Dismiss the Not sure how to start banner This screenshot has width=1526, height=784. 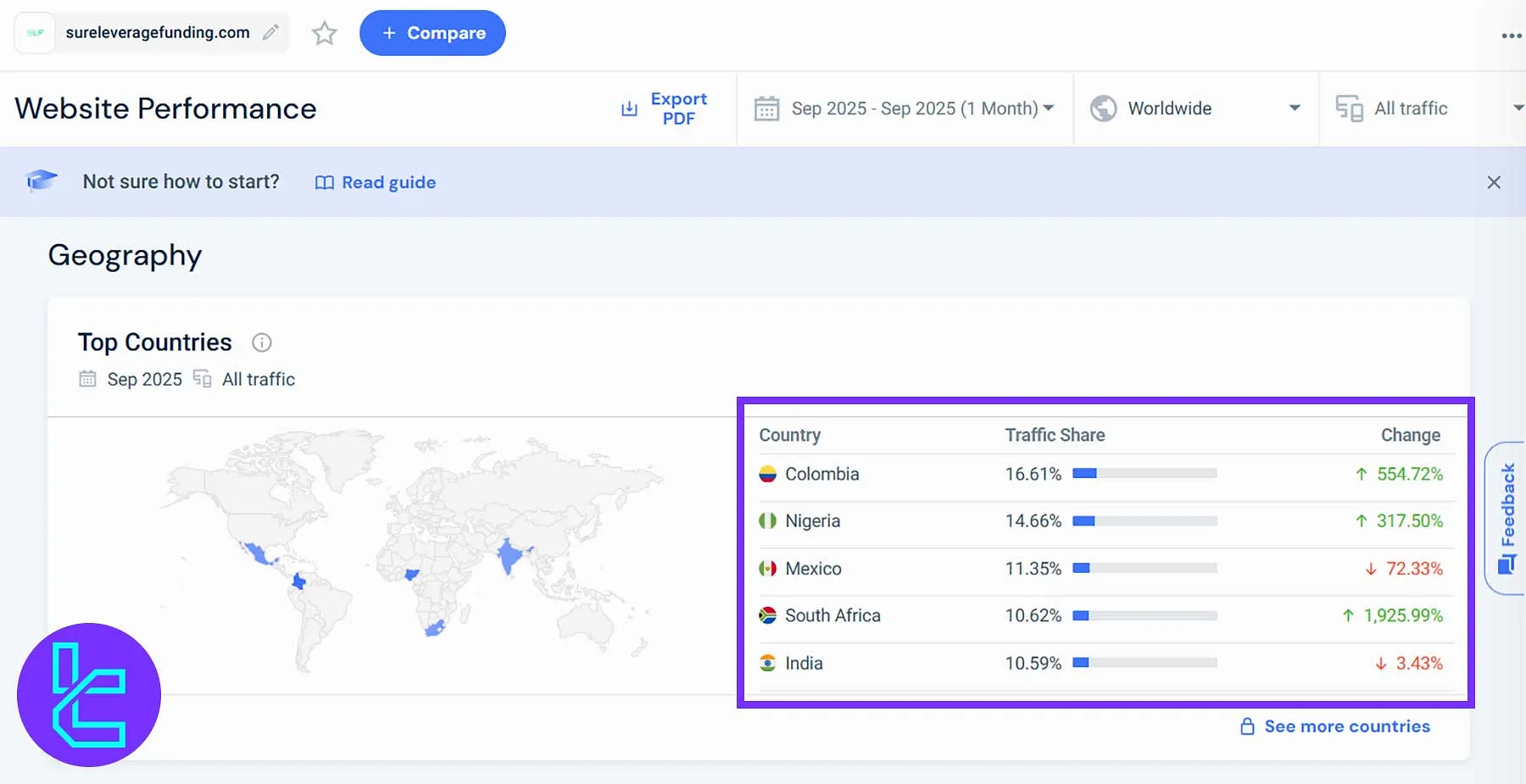(x=1495, y=181)
